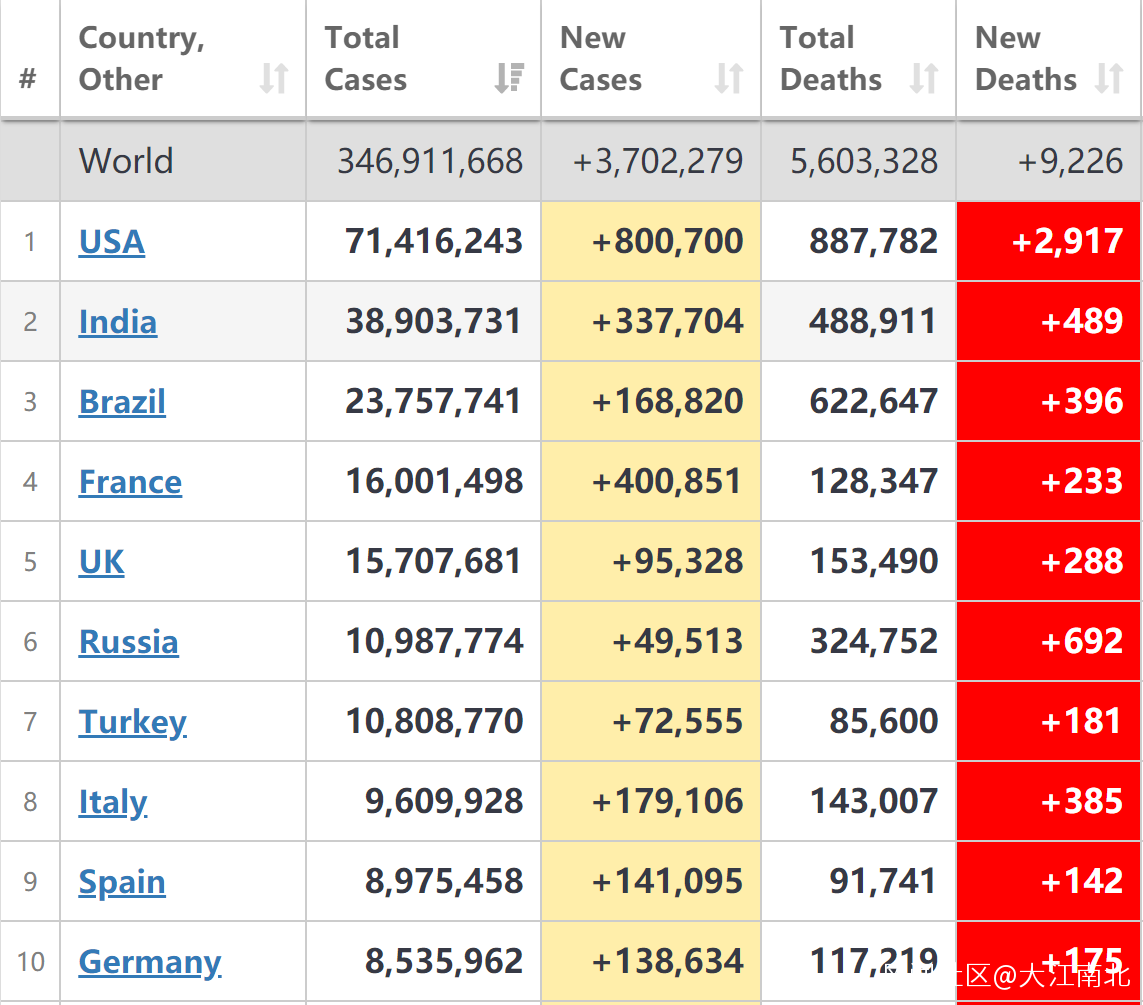Click the # rank column header
The width and height of the screenshot is (1143, 1005).
(x=28, y=78)
